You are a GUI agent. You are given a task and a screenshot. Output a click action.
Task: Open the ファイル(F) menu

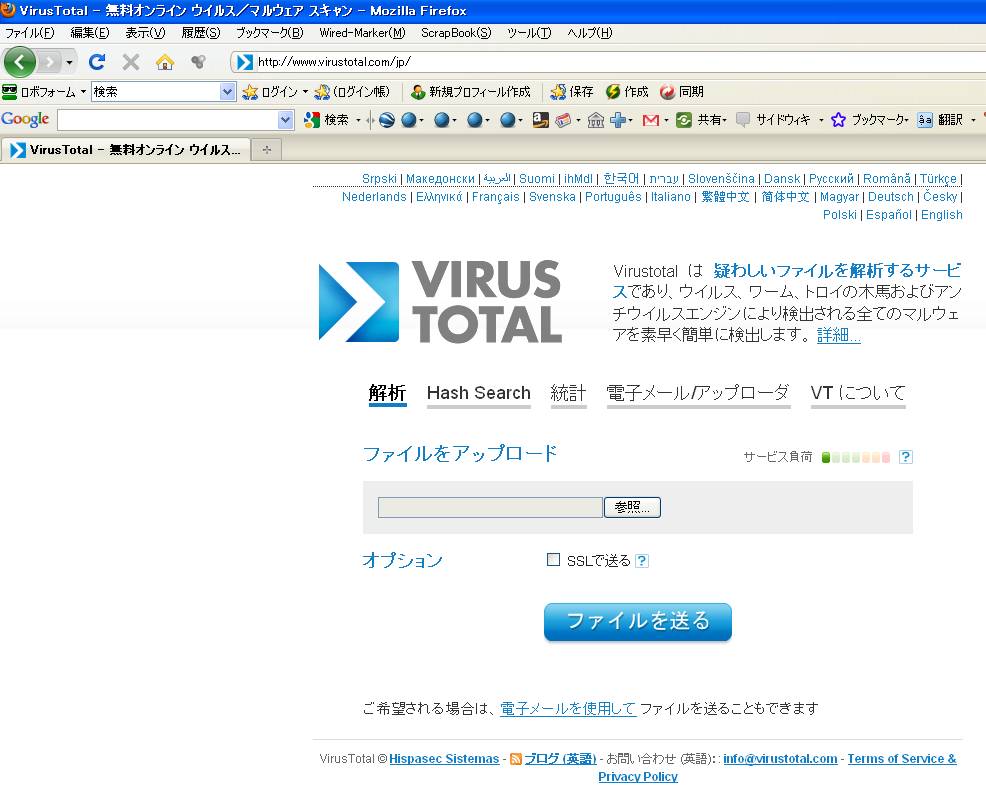point(30,33)
